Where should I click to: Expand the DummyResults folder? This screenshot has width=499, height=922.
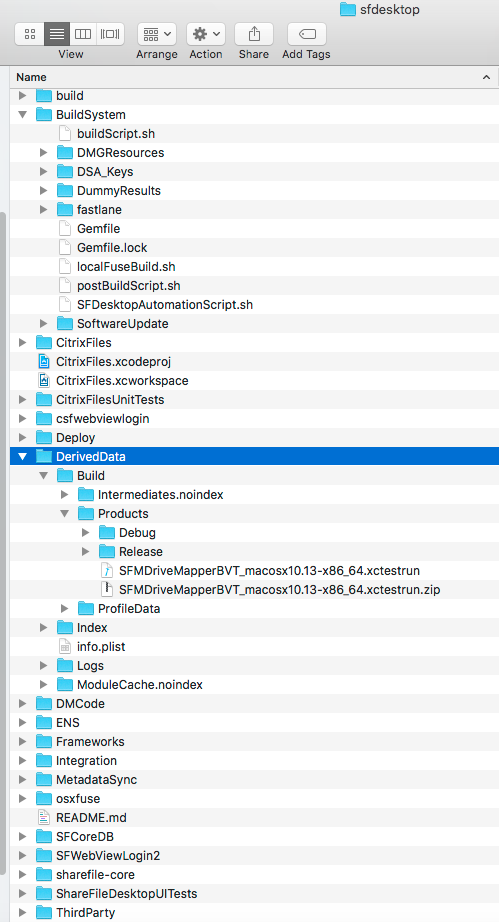(x=43, y=191)
